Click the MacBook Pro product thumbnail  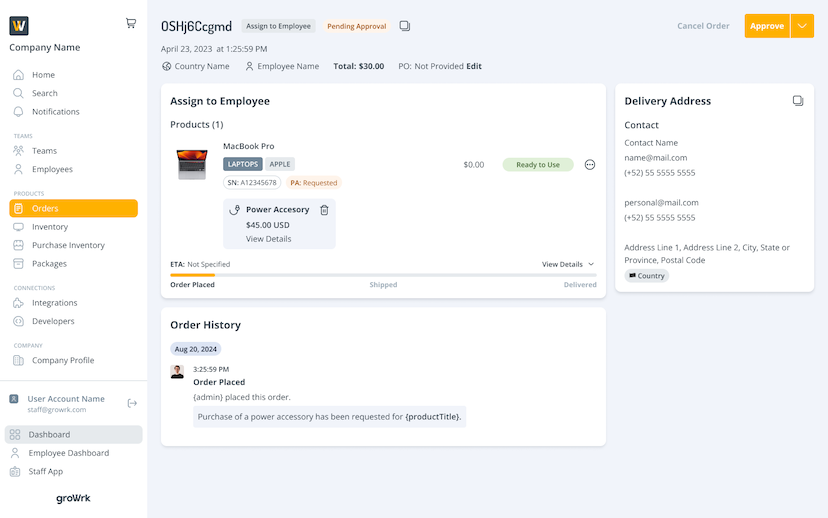tap(192, 165)
